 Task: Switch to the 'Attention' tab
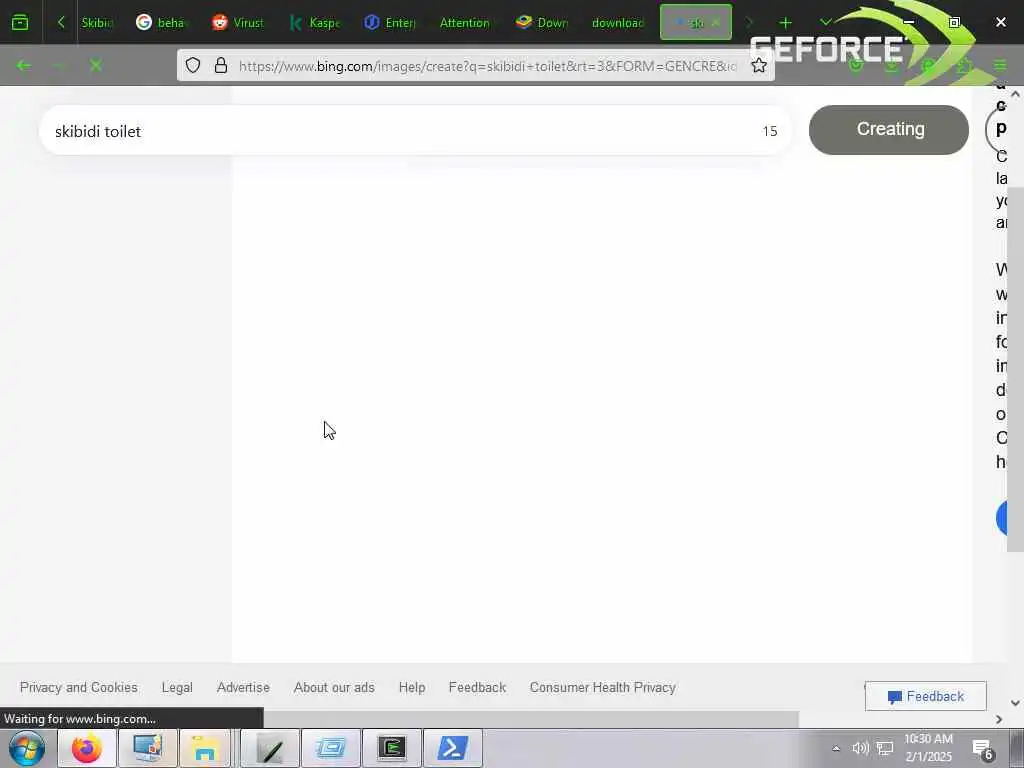click(465, 23)
